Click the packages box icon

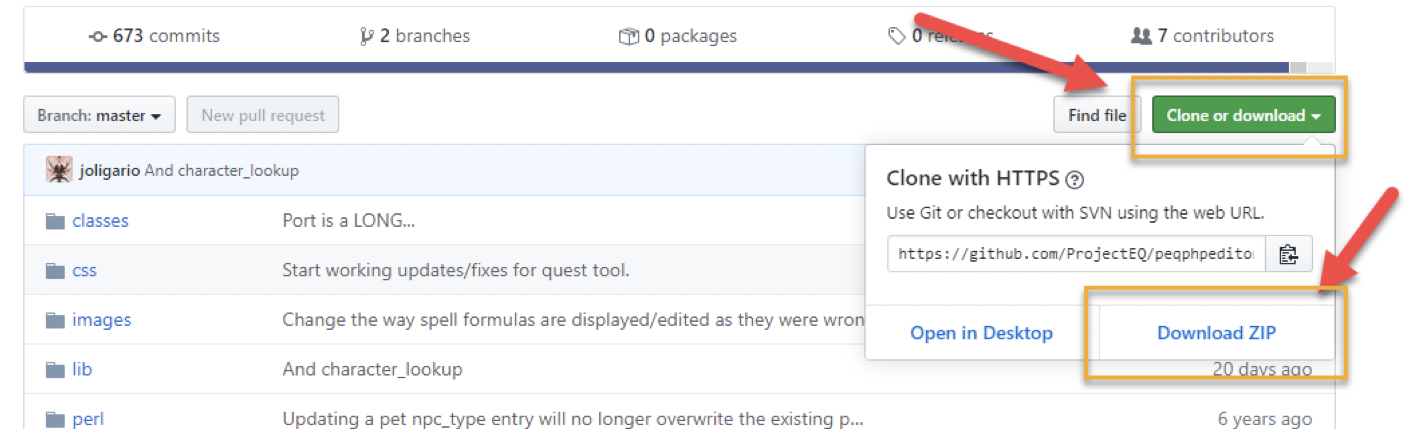(628, 36)
